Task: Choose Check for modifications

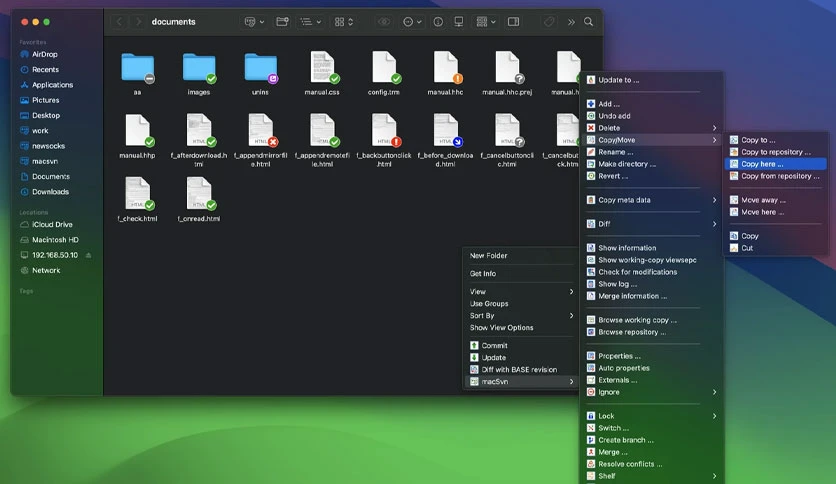Action: pyautogui.click(x=652, y=272)
